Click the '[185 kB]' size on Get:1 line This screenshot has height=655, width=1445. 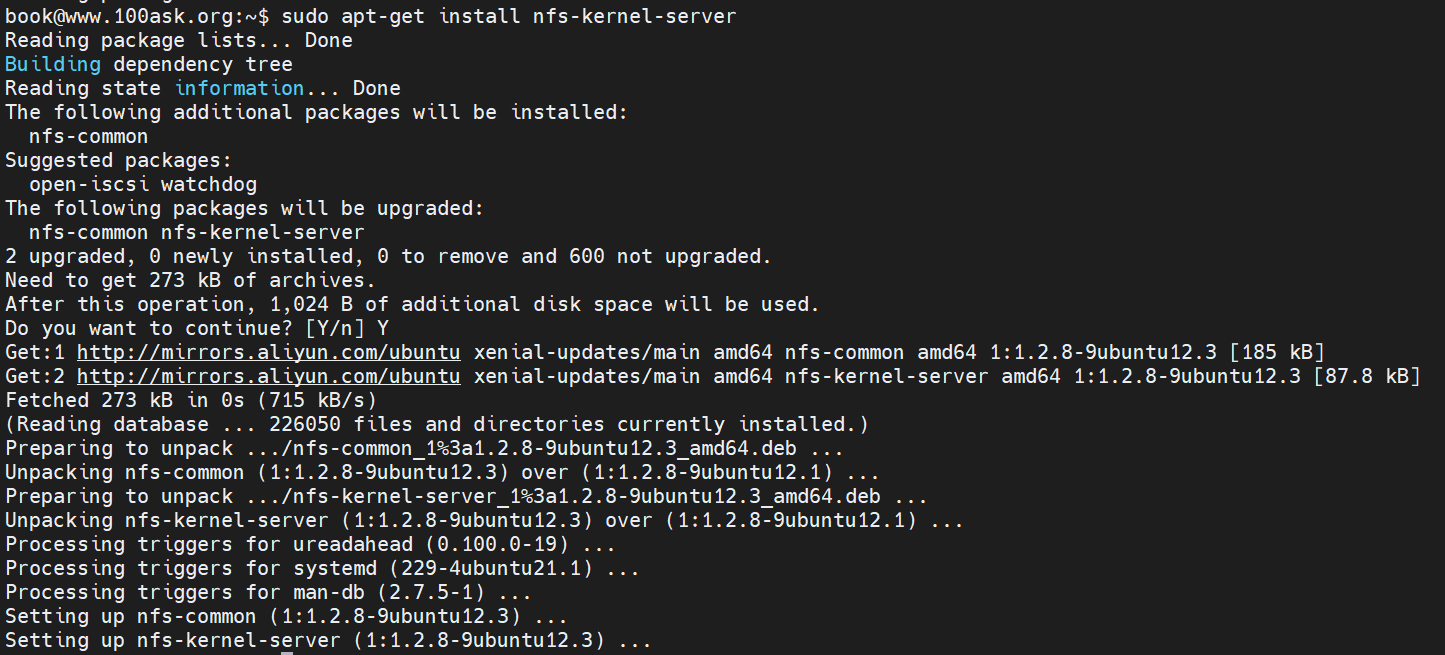tap(1276, 352)
